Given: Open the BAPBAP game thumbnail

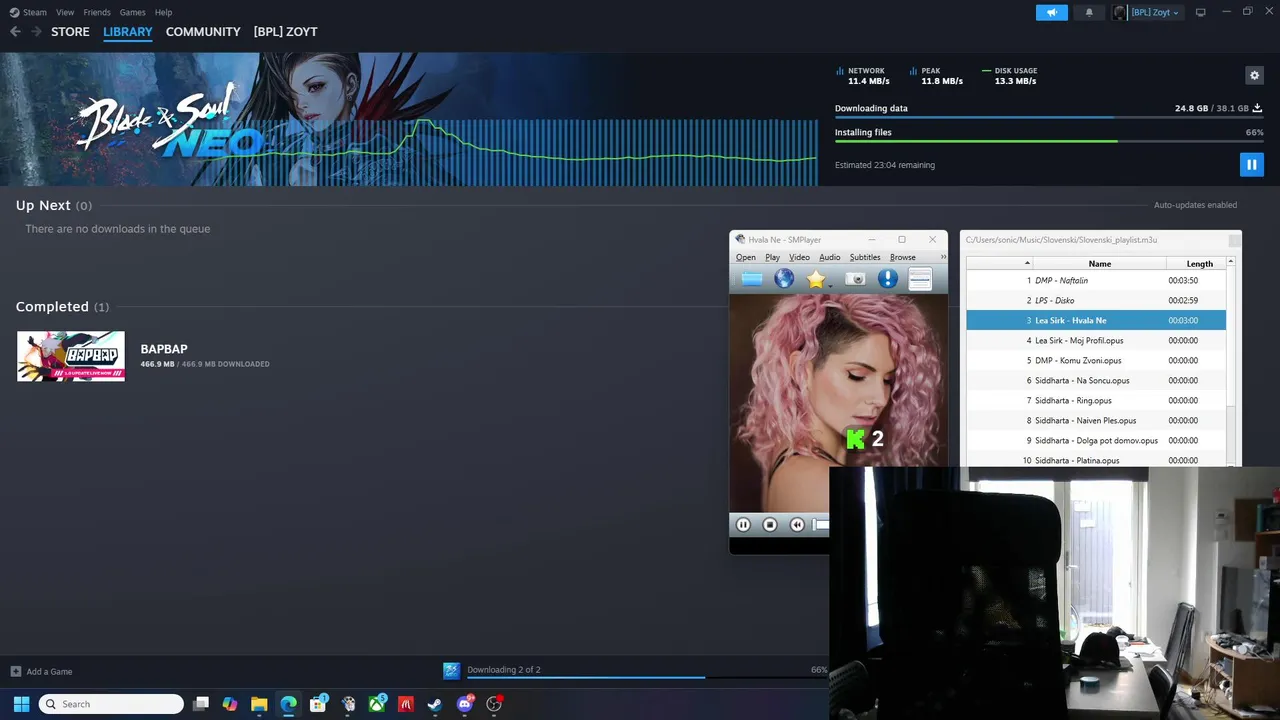Looking at the screenshot, I should 71,356.
